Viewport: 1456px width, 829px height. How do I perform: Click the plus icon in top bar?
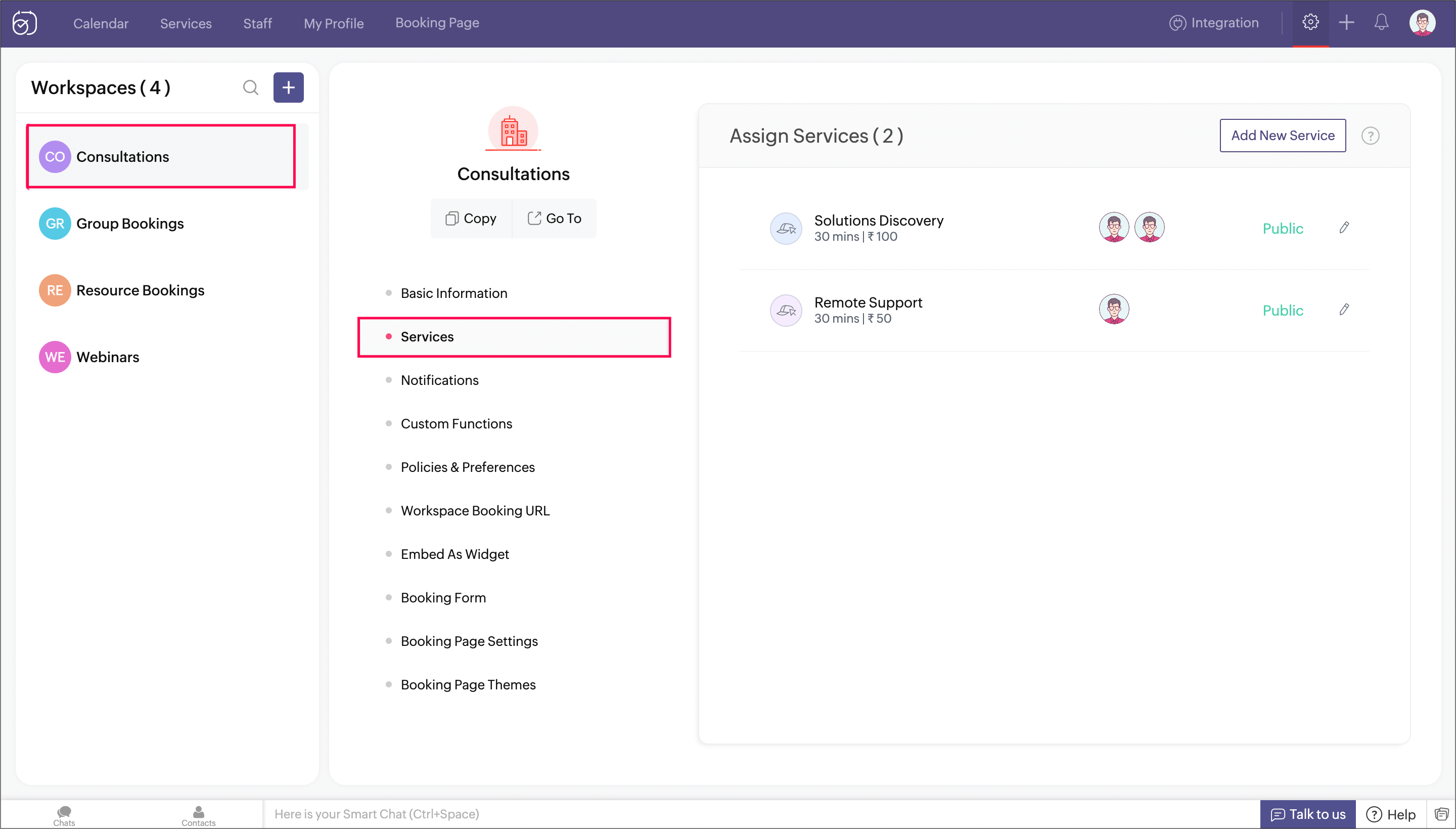1346,23
